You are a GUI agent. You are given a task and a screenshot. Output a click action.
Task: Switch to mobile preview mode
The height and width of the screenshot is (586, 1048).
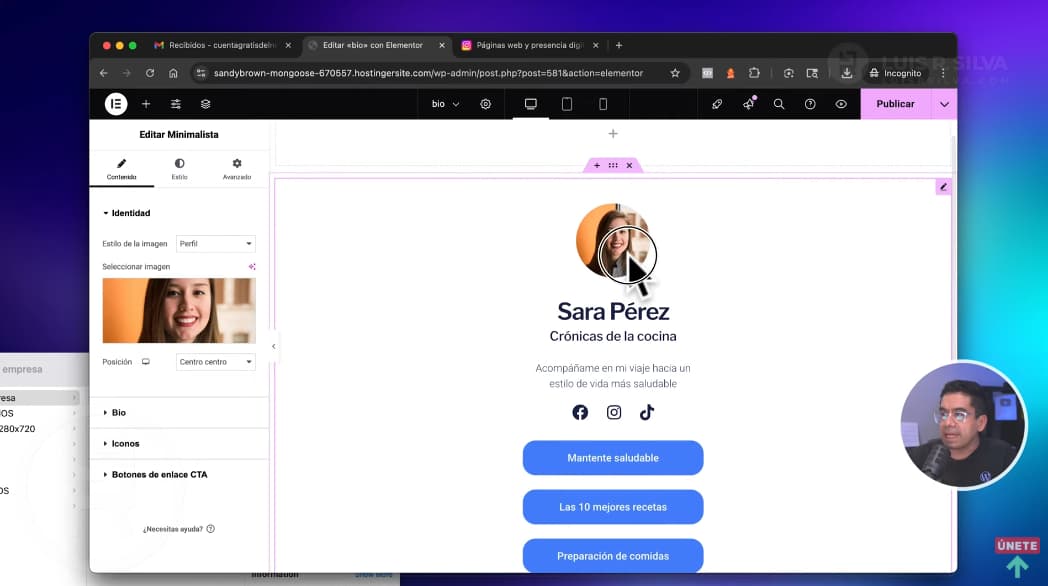[x=603, y=104]
